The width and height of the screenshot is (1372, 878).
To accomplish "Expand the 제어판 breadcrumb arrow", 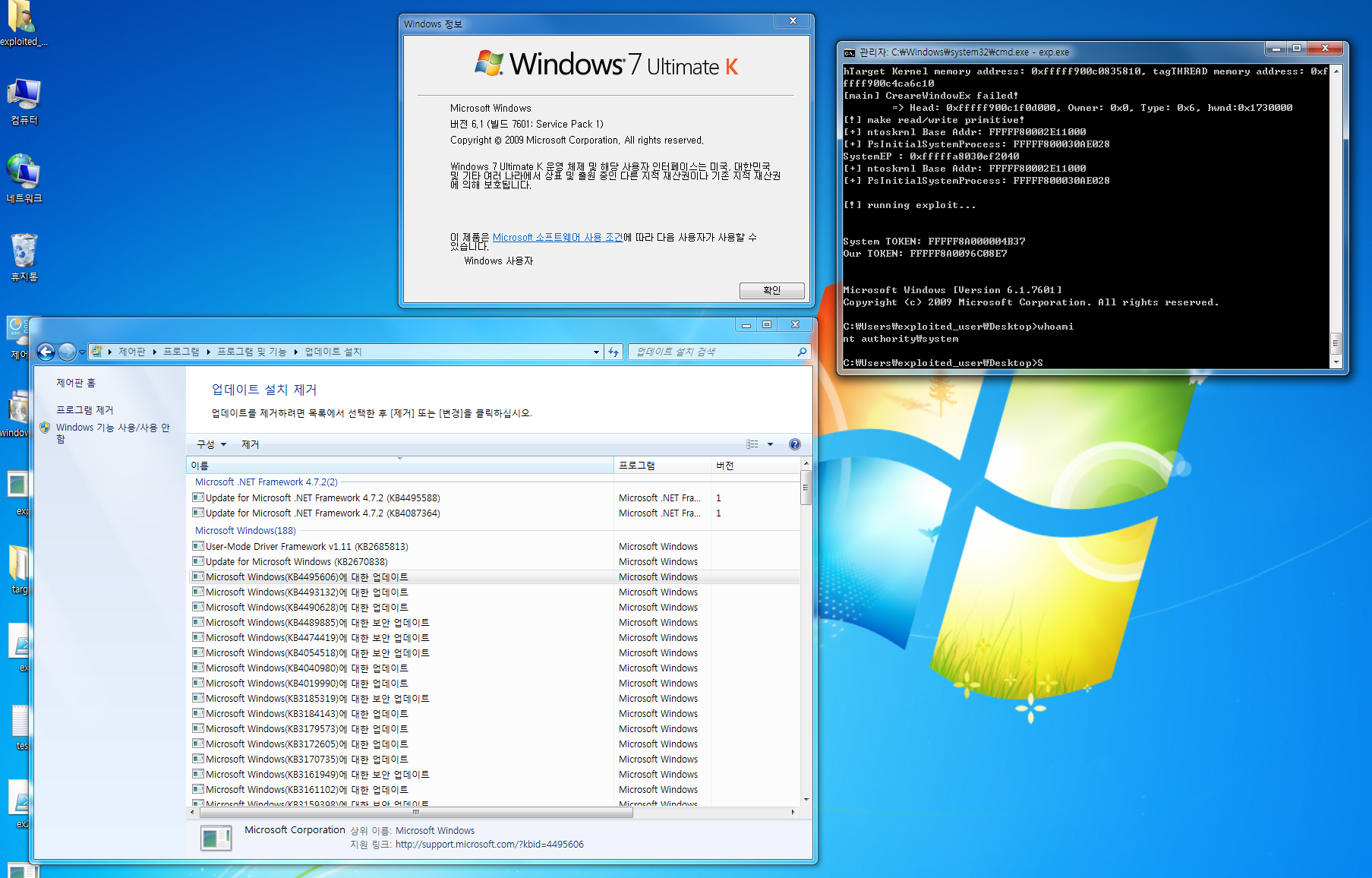I will pos(154,352).
